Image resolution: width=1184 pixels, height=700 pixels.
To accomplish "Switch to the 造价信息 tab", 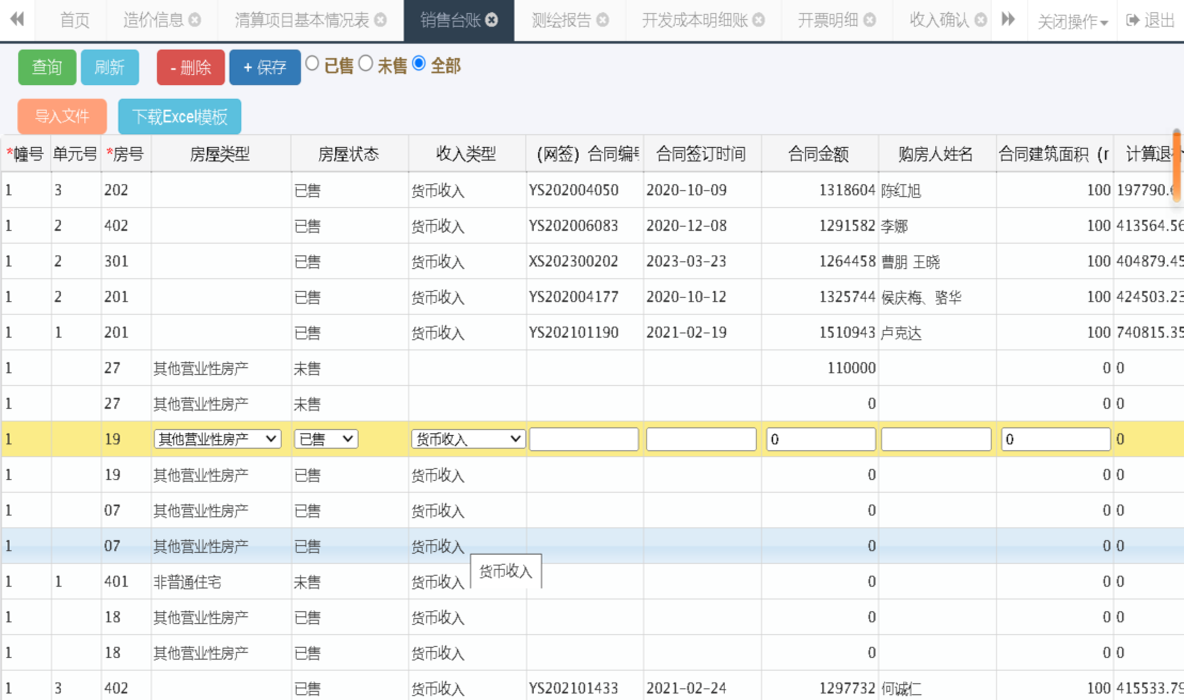I will point(153,20).
